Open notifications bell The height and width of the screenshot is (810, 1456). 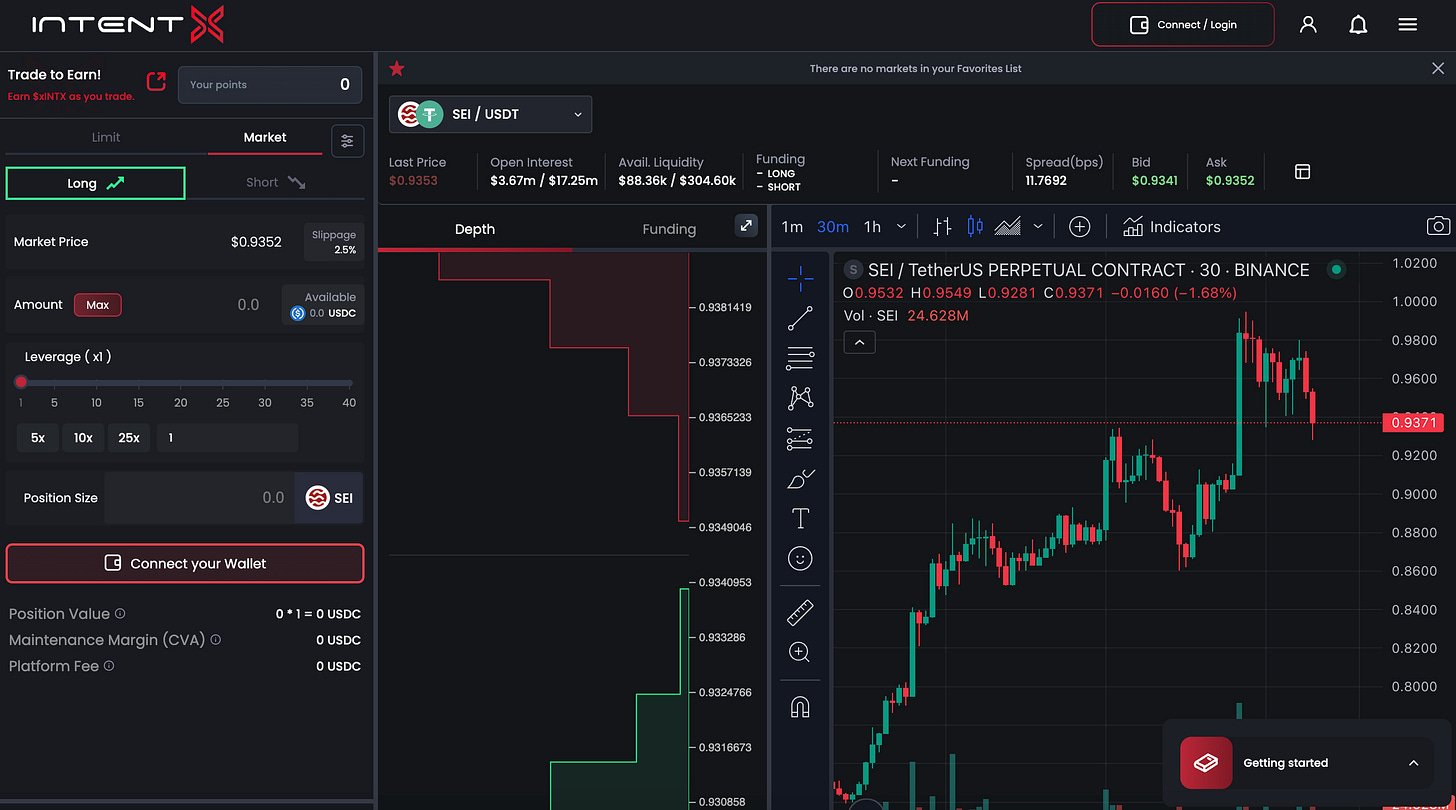pyautogui.click(x=1358, y=24)
